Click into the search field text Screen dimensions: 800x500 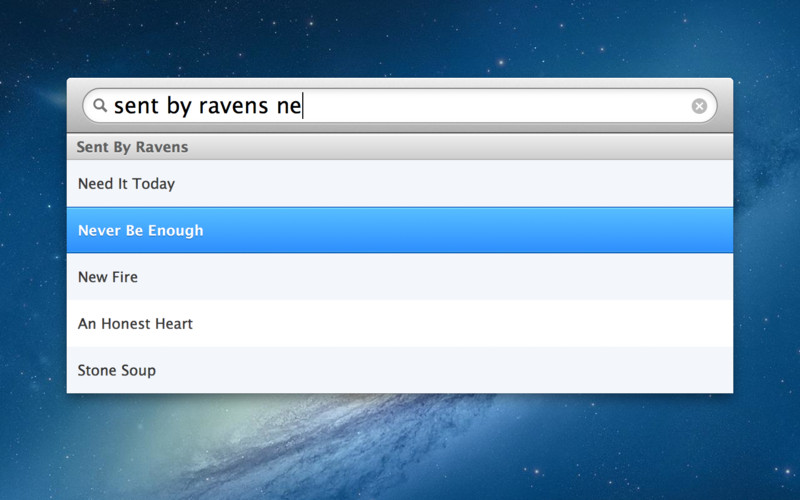(x=399, y=106)
